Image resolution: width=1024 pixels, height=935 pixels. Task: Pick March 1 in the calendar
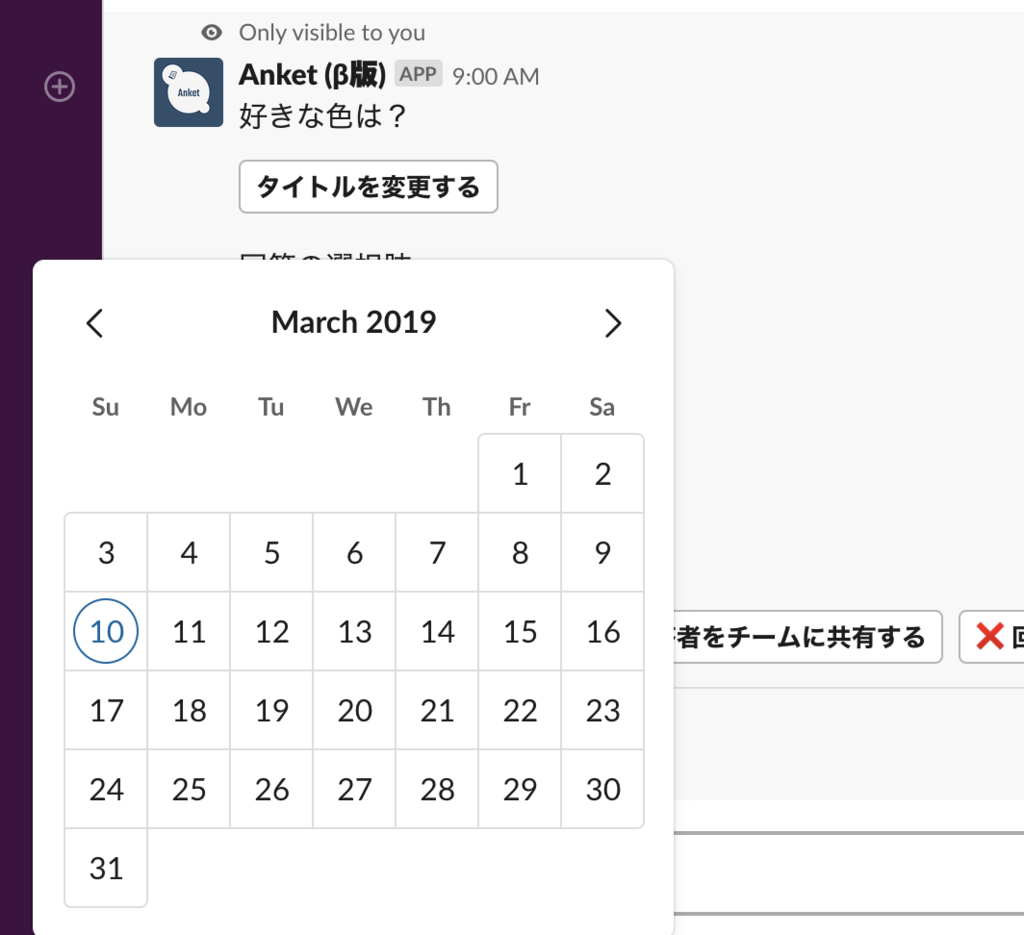(519, 474)
